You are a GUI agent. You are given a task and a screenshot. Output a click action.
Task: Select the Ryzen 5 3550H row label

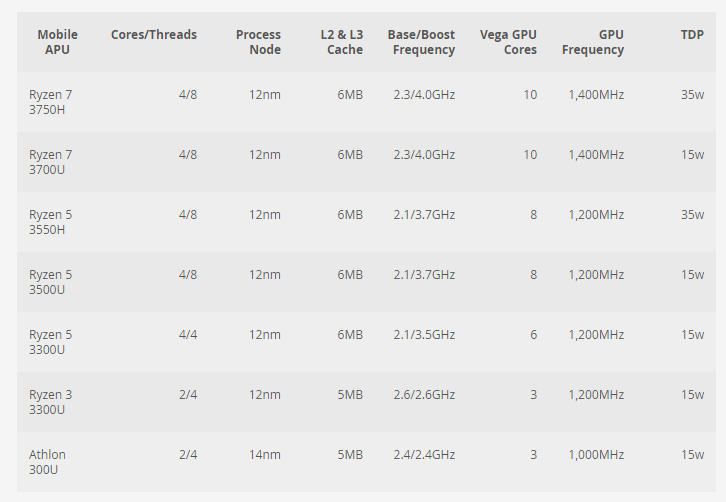(x=50, y=222)
